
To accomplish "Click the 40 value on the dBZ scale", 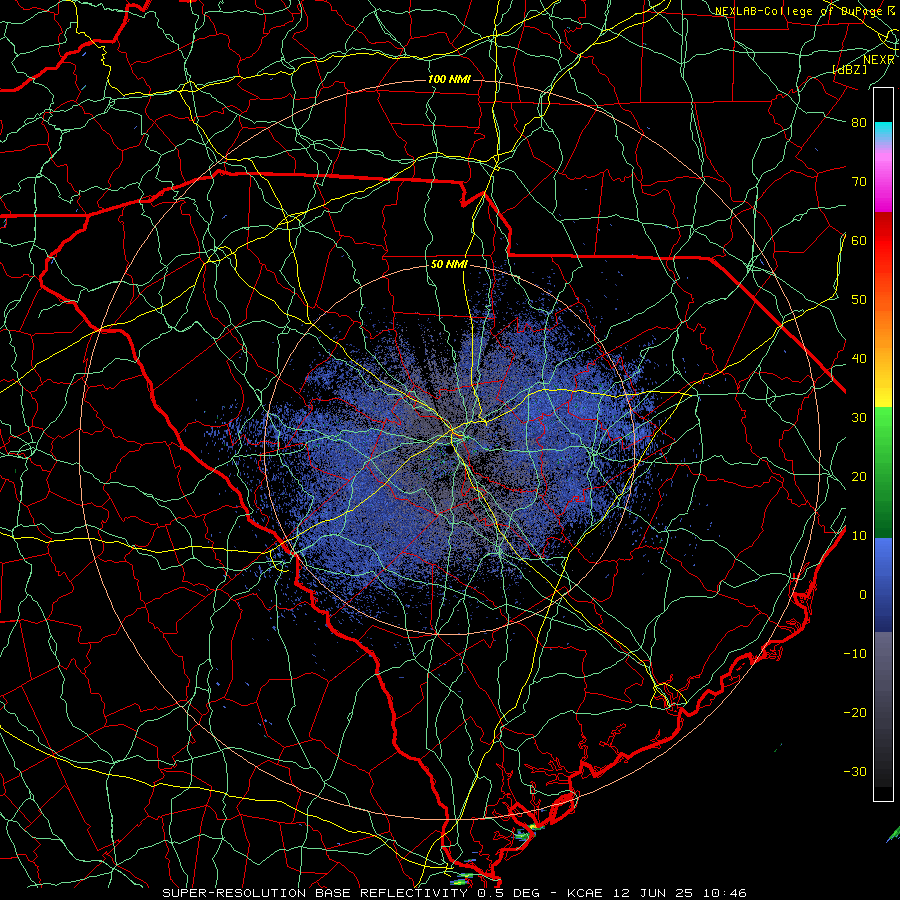I will (x=859, y=358).
